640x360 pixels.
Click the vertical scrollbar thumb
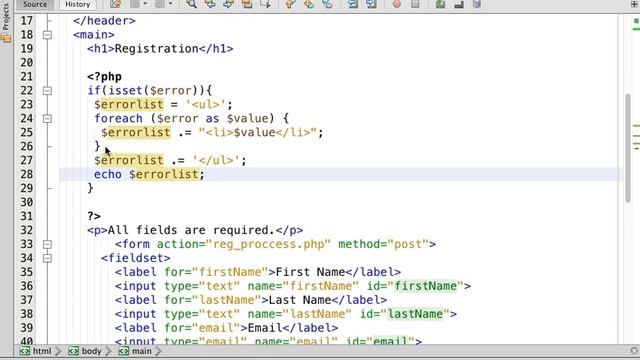(x=628, y=148)
